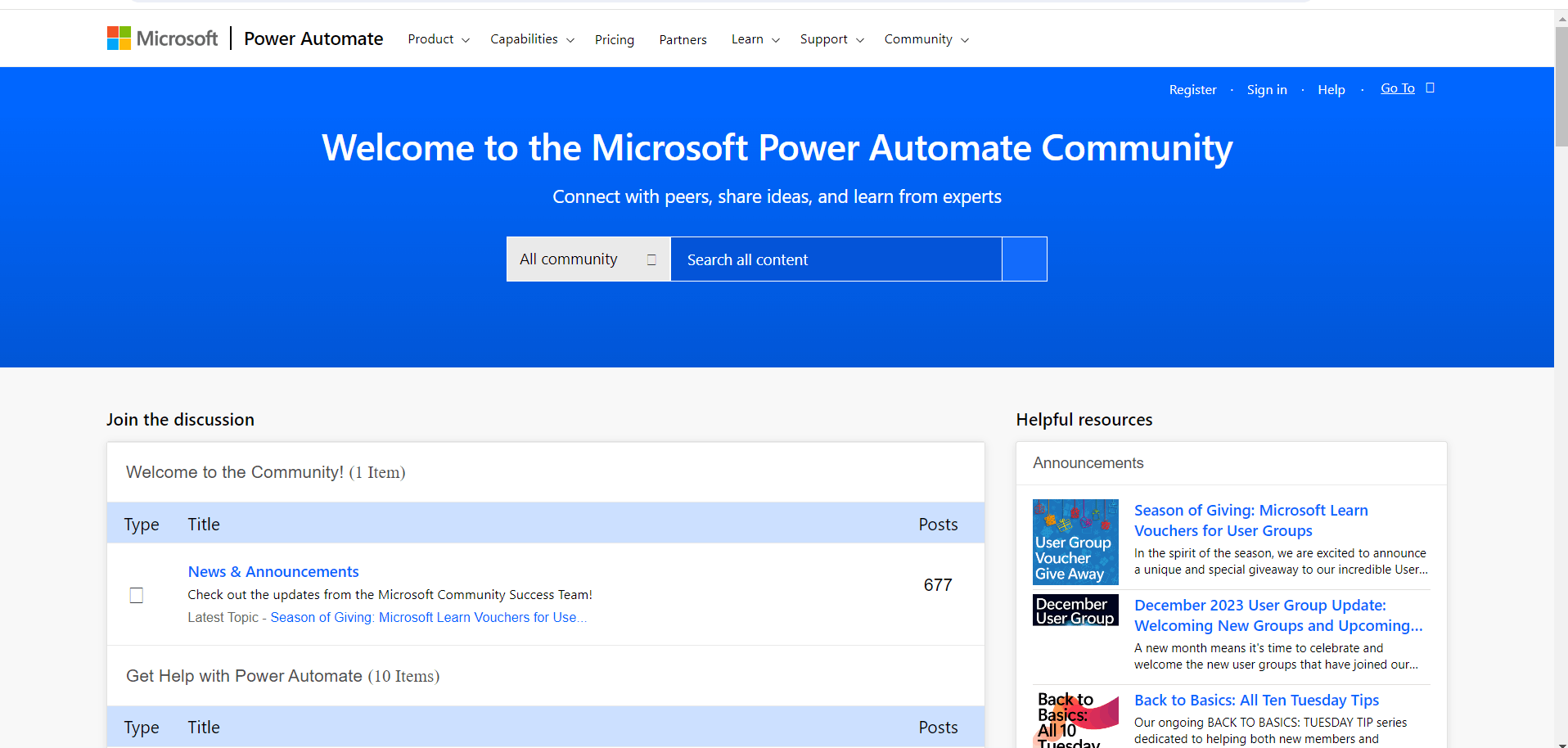Click the 'Connect with peers' subtitle text

777,196
